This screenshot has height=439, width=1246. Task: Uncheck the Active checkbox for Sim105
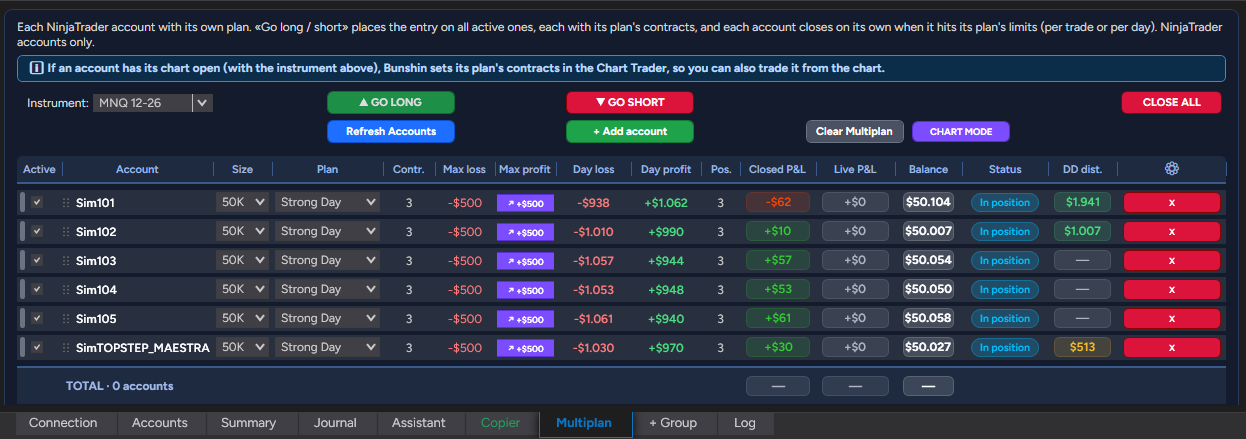click(x=37, y=318)
